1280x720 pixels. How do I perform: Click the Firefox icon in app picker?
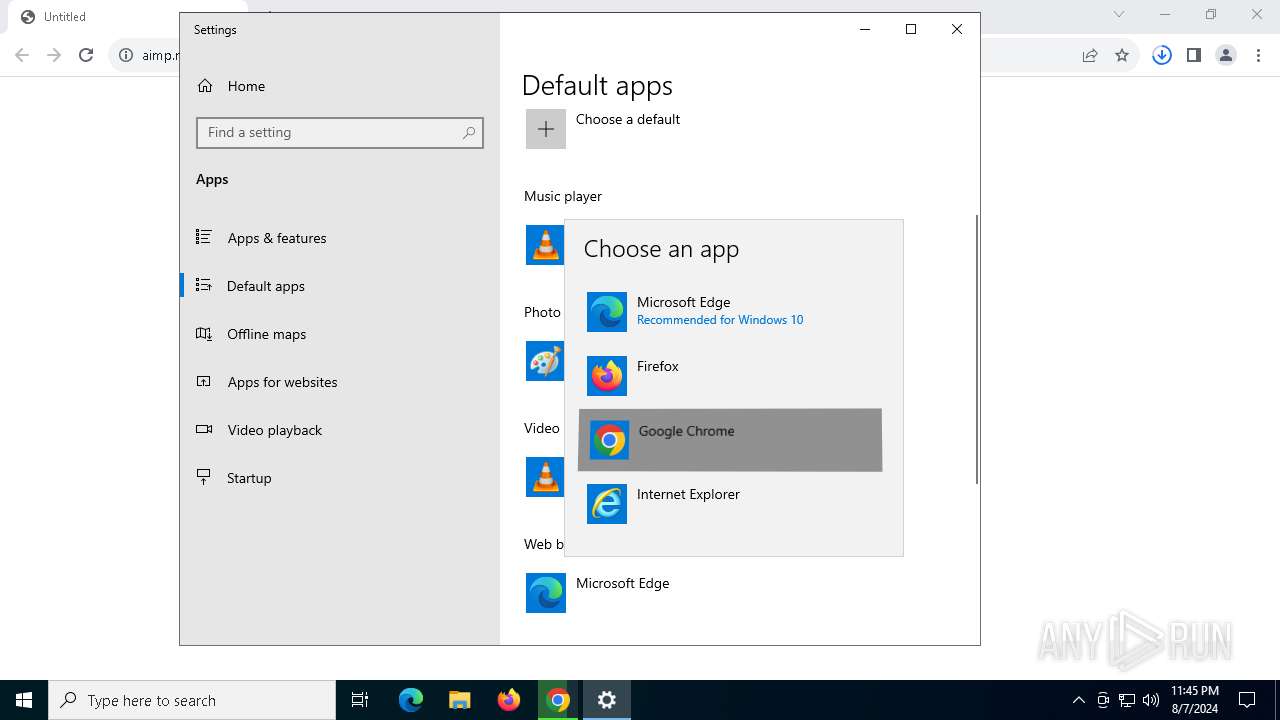tap(607, 376)
